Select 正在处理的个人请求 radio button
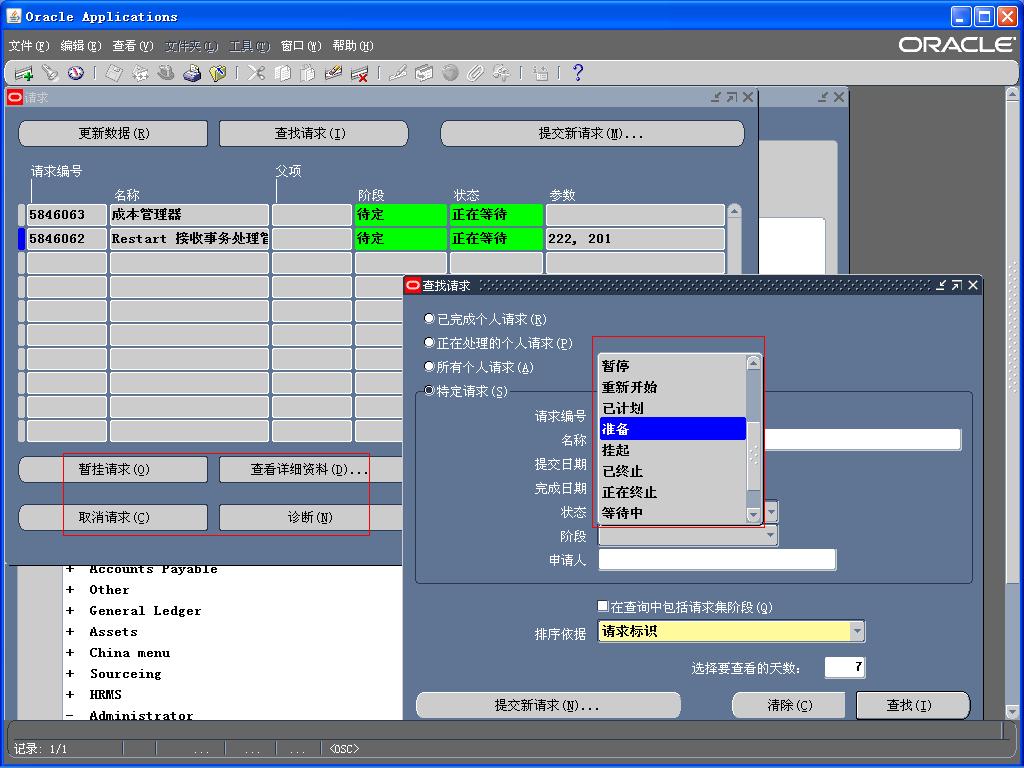This screenshot has width=1024, height=768. coord(429,342)
